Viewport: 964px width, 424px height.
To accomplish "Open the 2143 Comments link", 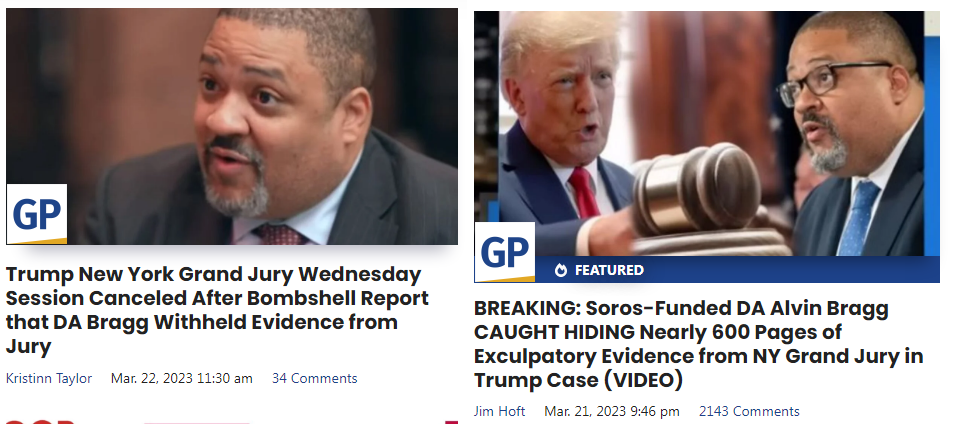I will tap(749, 411).
